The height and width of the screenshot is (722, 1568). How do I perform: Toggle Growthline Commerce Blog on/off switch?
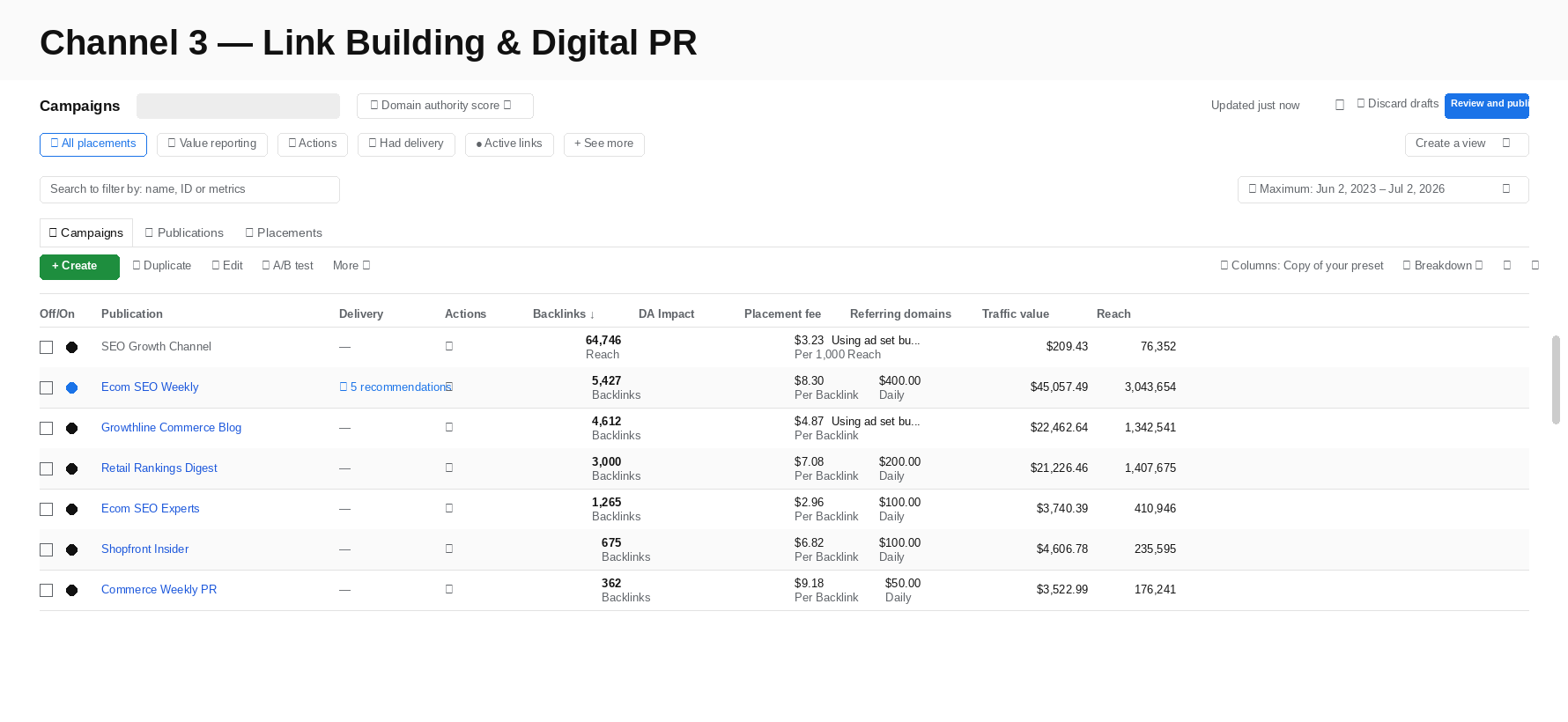click(x=72, y=429)
